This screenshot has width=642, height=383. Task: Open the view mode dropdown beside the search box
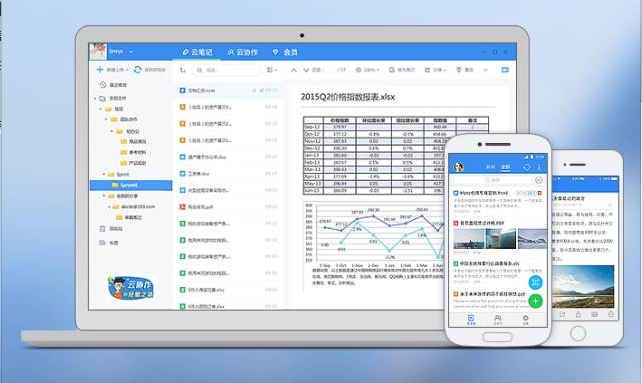coord(272,70)
